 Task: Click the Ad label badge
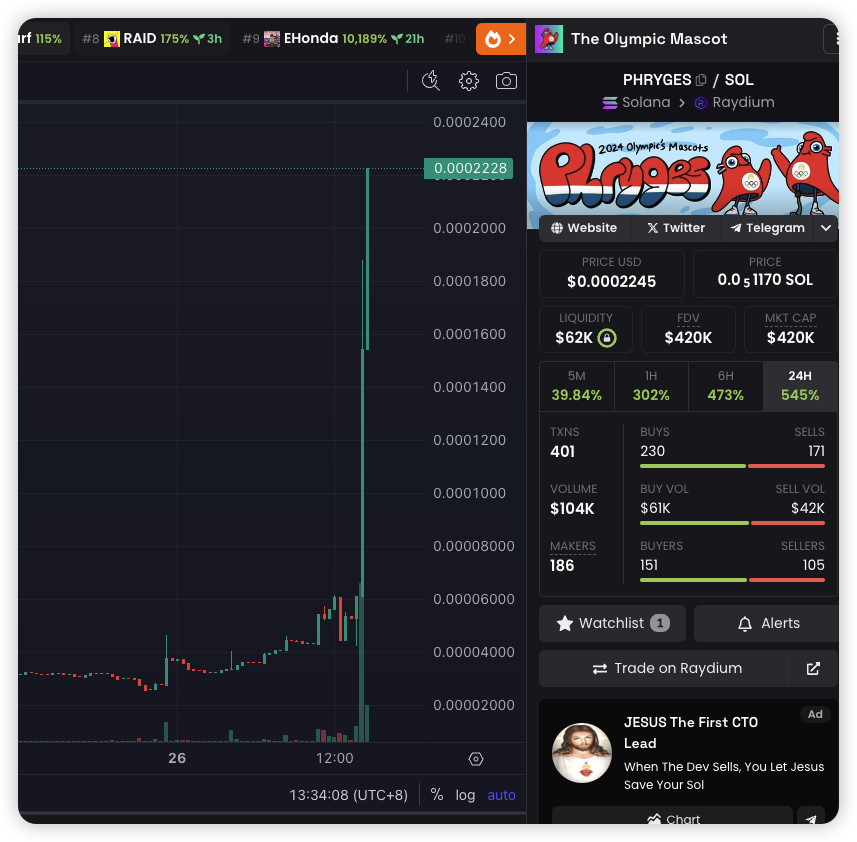coord(815,714)
